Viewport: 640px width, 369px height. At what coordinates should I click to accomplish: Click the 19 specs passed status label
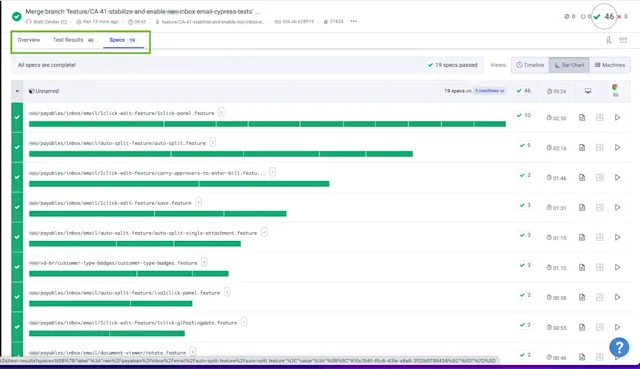click(x=452, y=65)
